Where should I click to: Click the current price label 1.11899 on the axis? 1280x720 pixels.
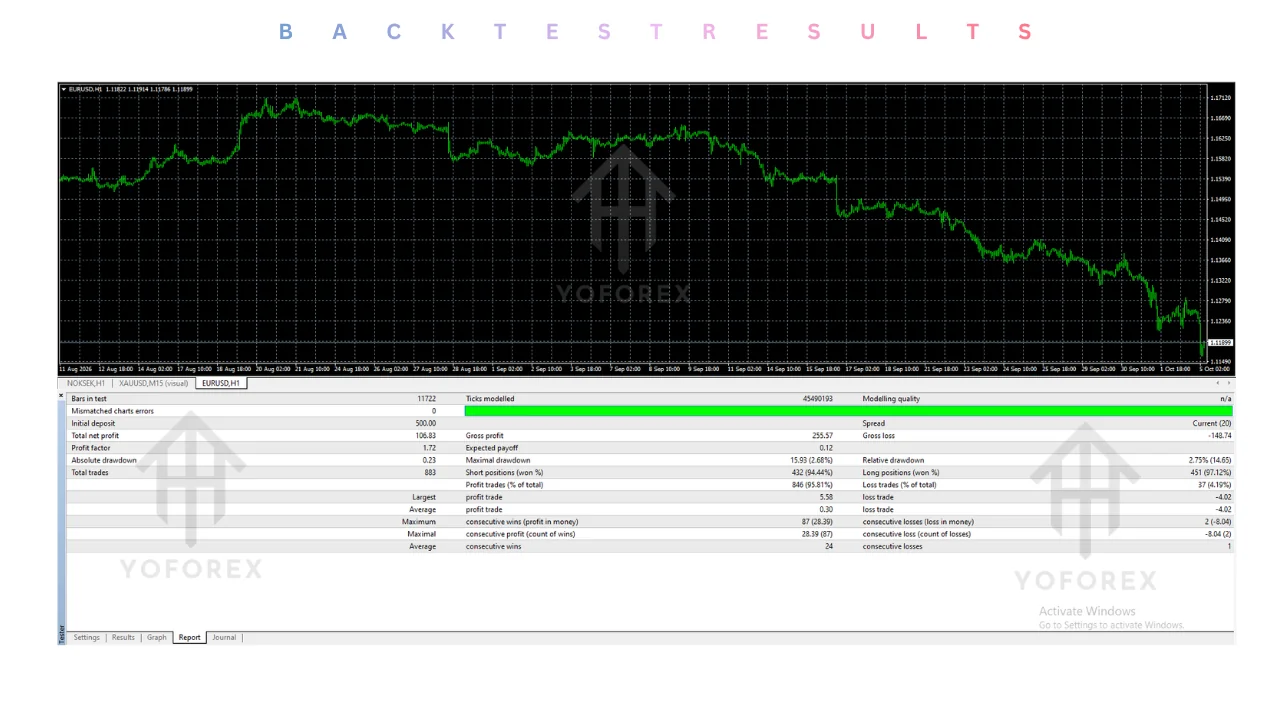[1220, 343]
